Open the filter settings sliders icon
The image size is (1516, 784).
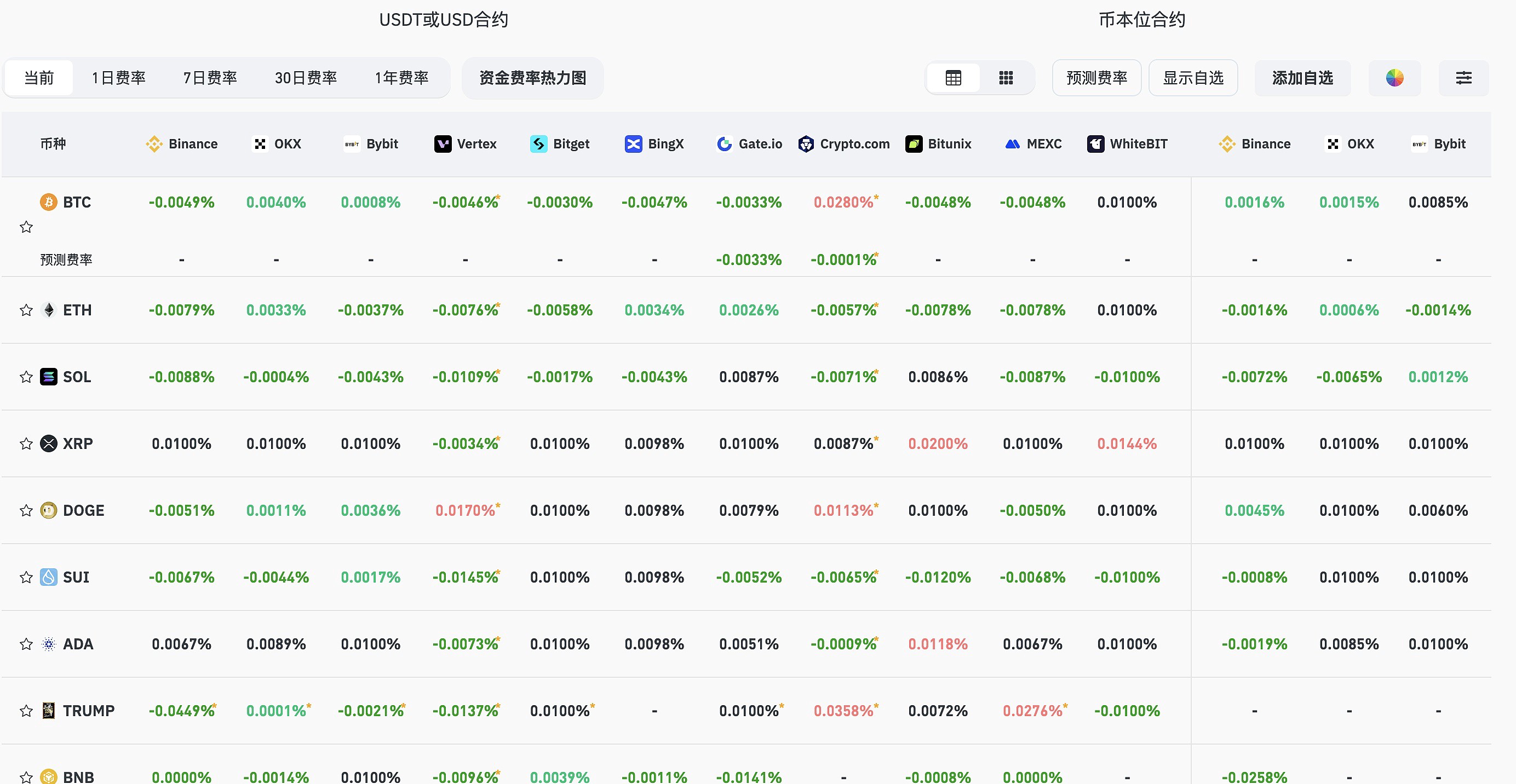(x=1463, y=78)
